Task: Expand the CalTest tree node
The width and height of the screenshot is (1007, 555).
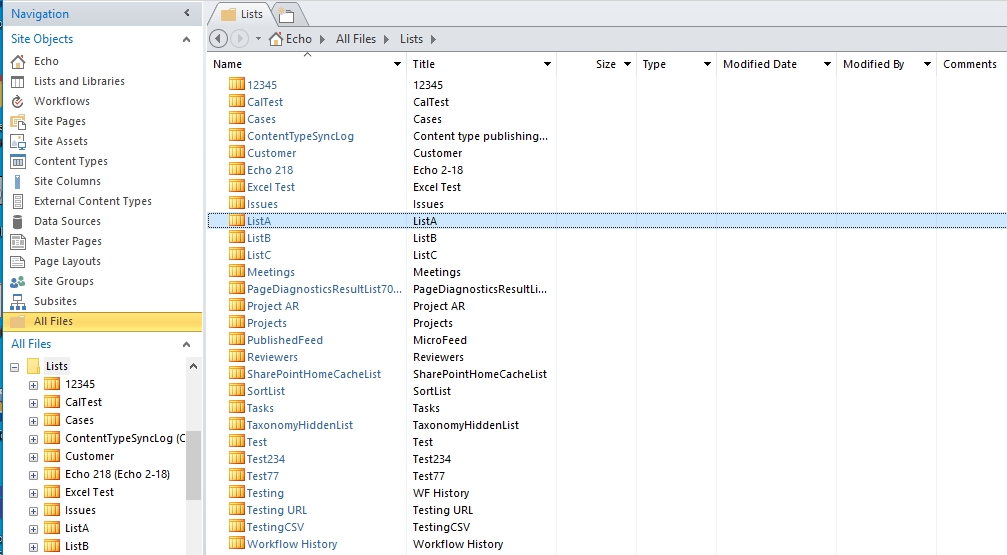Action: point(33,403)
